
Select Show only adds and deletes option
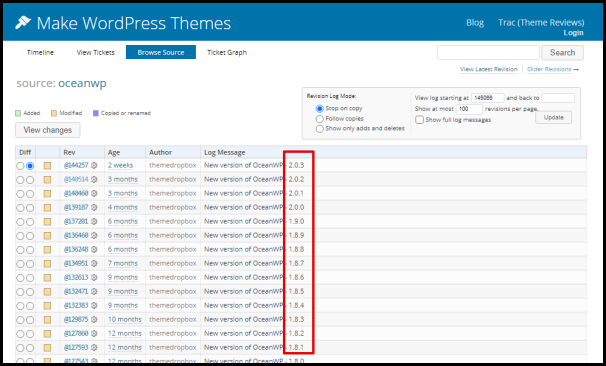point(320,129)
